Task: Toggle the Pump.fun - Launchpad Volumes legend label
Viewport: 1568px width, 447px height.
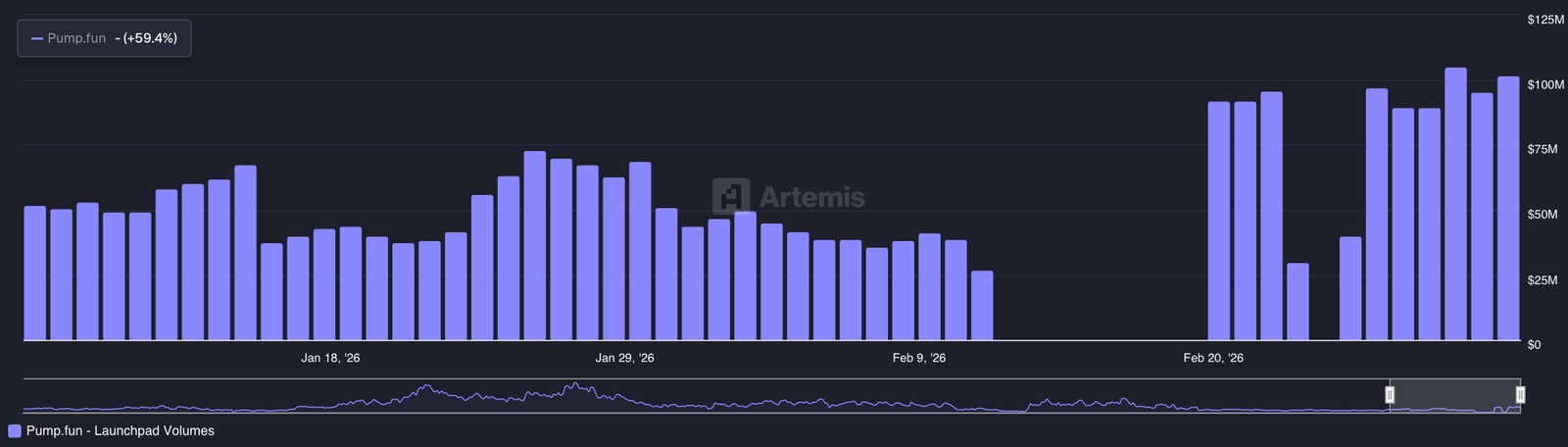Action: tap(120, 431)
